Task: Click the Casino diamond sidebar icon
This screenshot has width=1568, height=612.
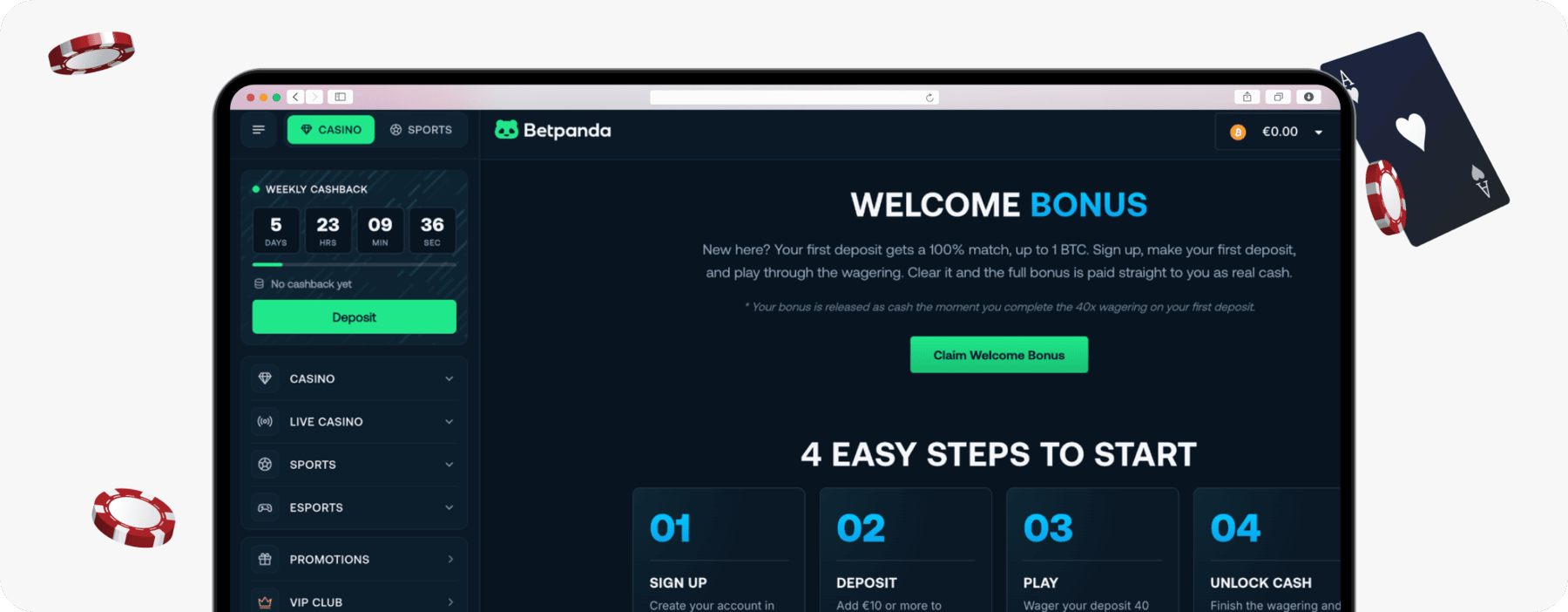Action: click(265, 378)
